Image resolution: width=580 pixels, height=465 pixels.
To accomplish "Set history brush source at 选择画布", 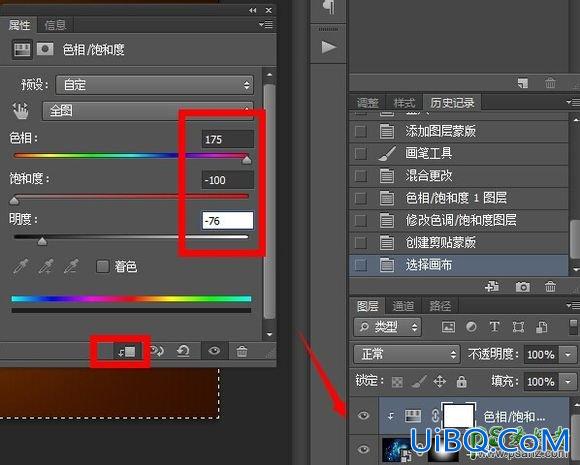I will tap(360, 265).
